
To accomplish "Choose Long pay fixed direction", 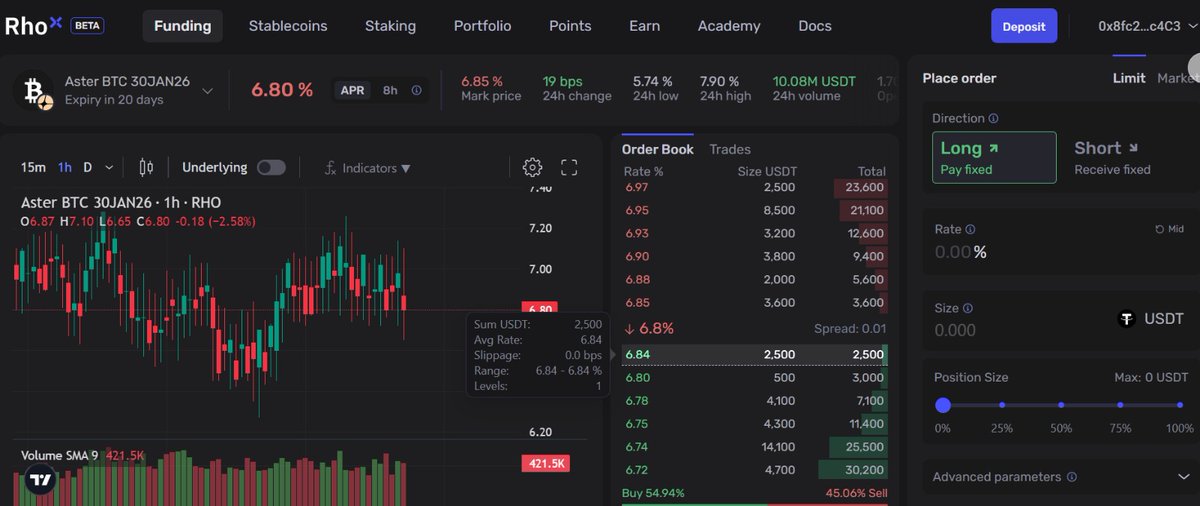I will click(x=994, y=158).
